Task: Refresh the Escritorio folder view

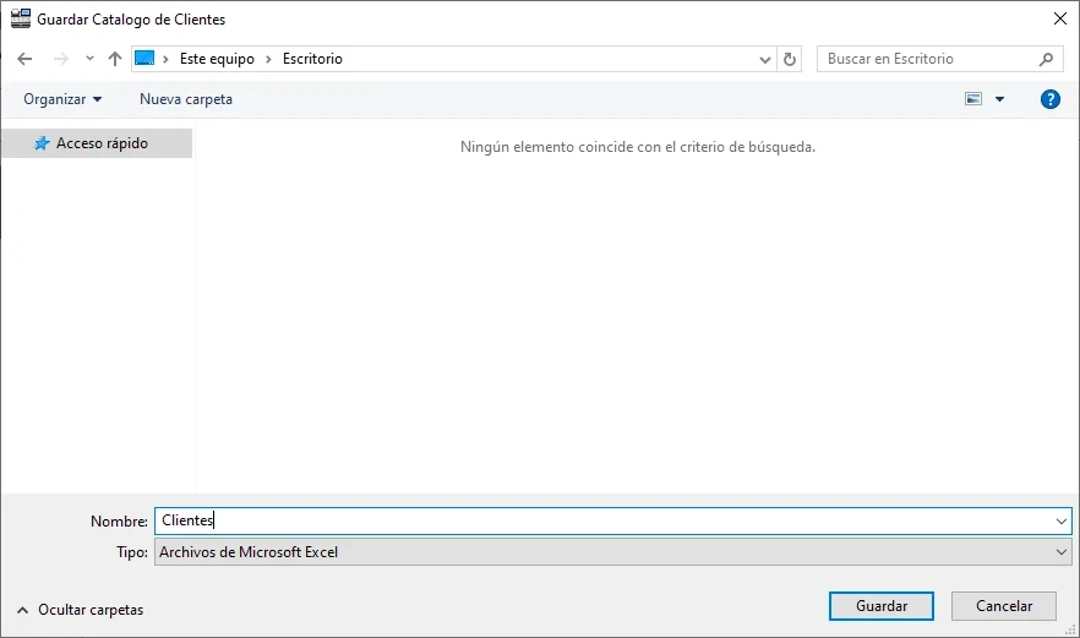Action: [789, 58]
